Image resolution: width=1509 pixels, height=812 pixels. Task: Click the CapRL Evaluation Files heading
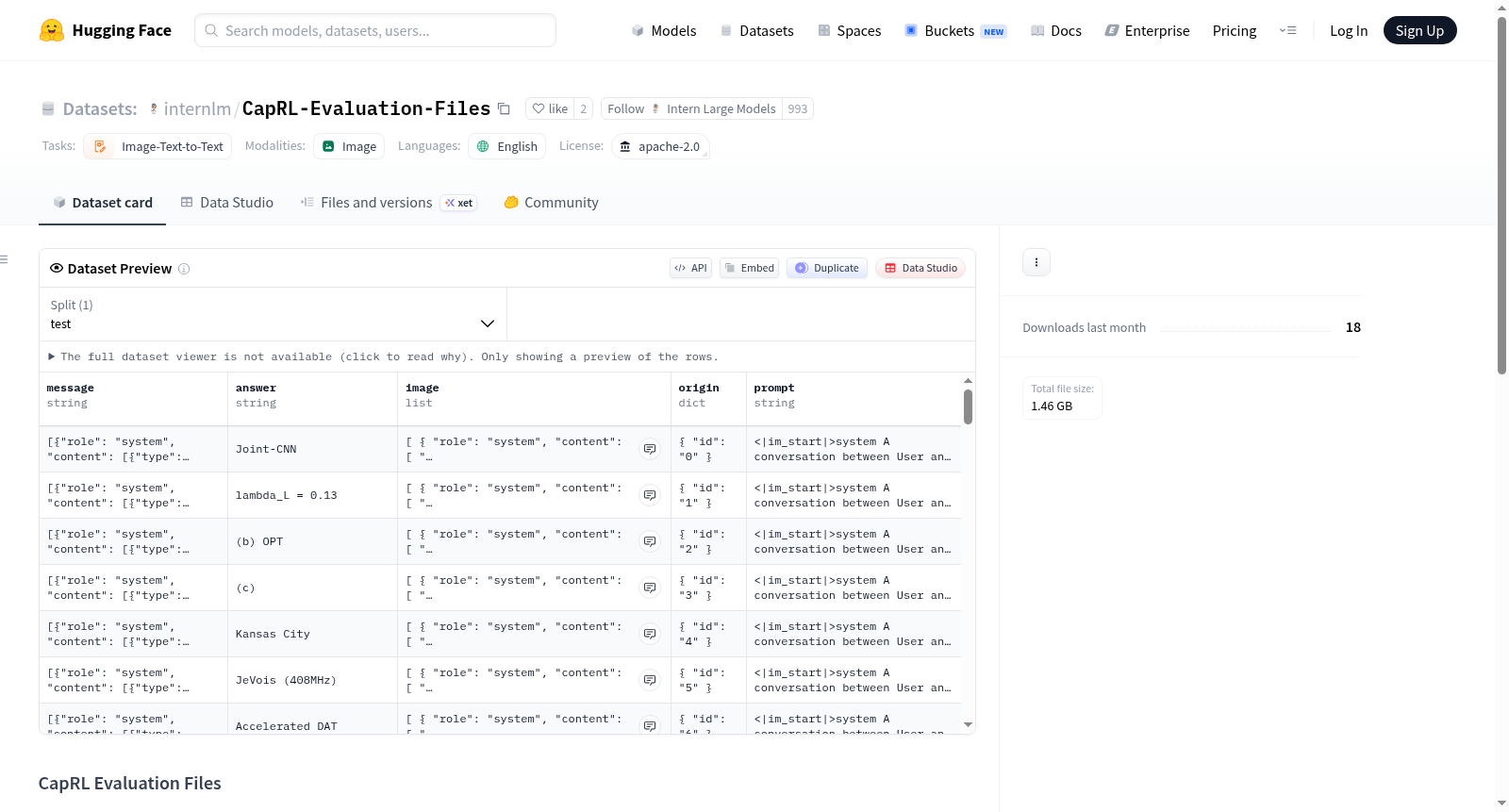[130, 784]
